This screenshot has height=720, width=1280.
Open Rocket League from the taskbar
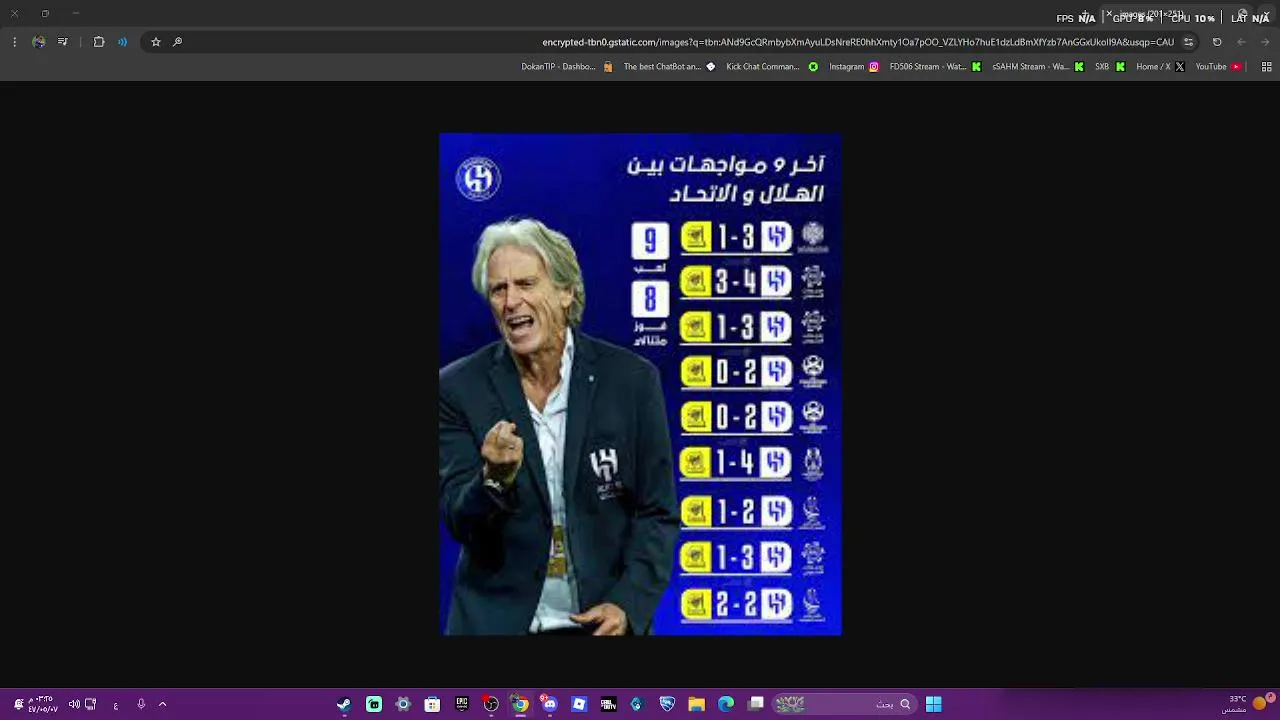click(667, 704)
